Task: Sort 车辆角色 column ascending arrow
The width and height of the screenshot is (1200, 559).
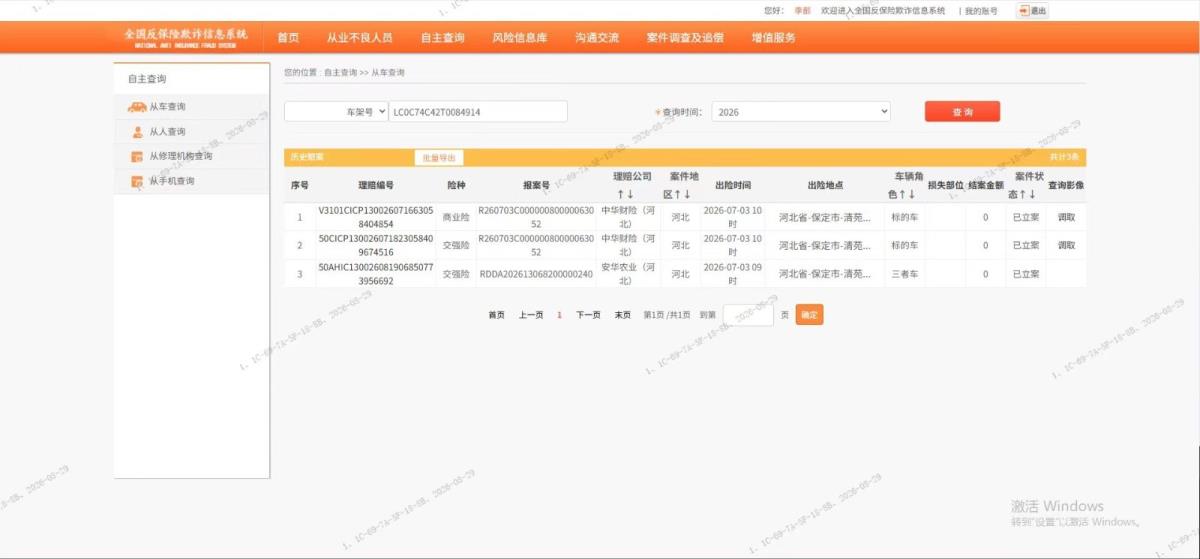Action: click(x=902, y=194)
